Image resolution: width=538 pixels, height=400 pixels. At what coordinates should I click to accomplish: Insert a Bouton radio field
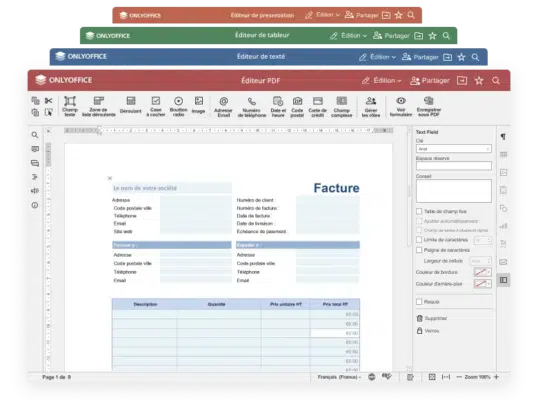pyautogui.click(x=178, y=106)
